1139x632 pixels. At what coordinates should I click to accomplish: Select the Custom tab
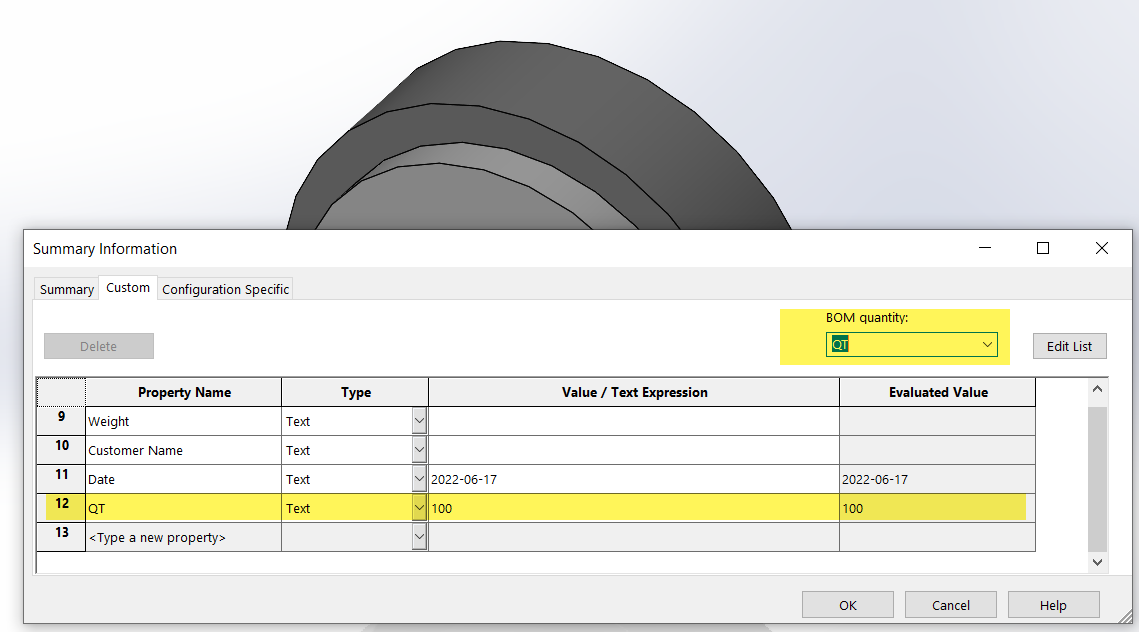[x=127, y=287]
